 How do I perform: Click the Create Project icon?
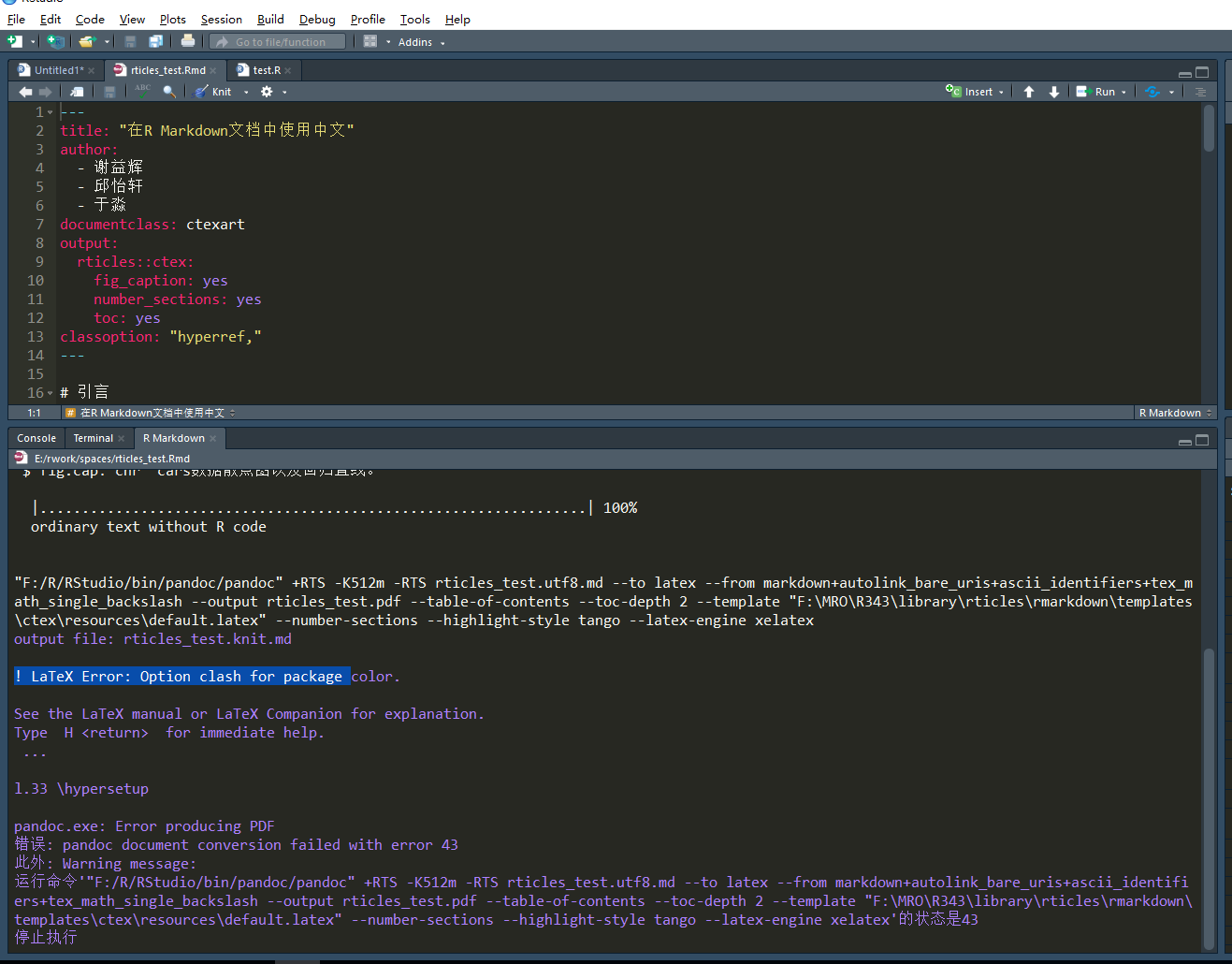[x=55, y=41]
